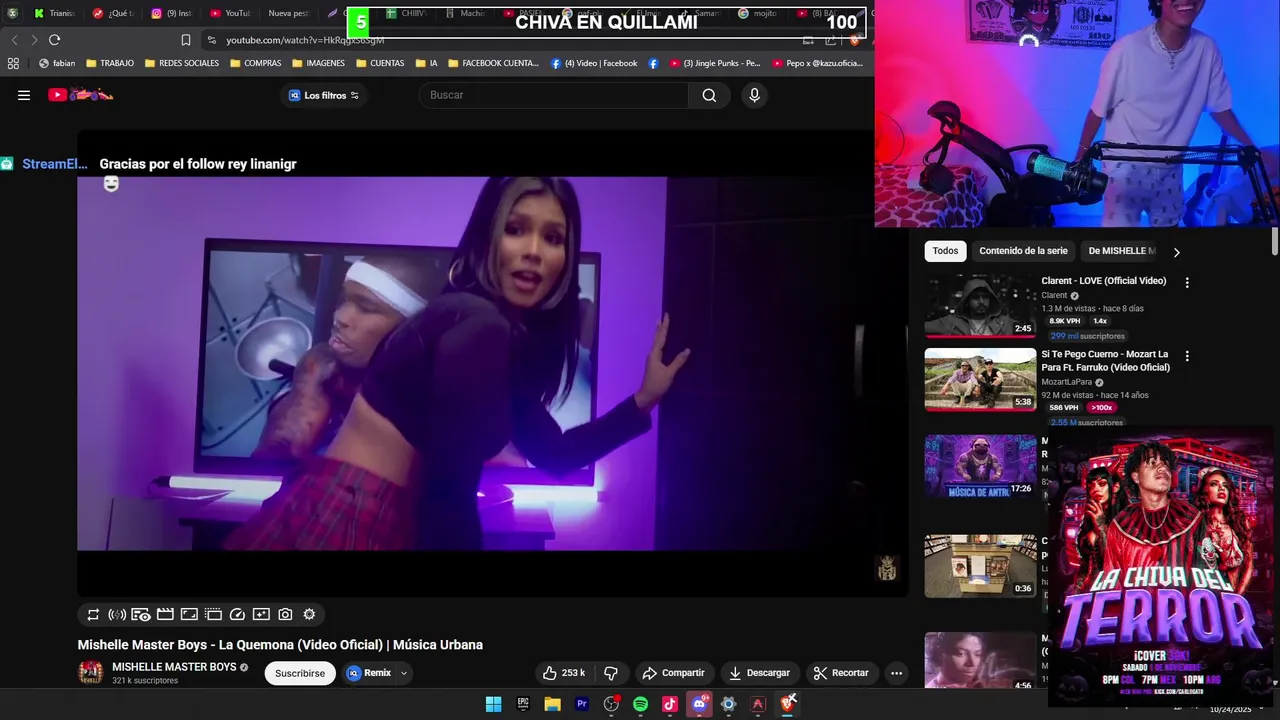The height and width of the screenshot is (720, 1280).
Task: Open the enhancer settings gear icon
Action: [309, 615]
